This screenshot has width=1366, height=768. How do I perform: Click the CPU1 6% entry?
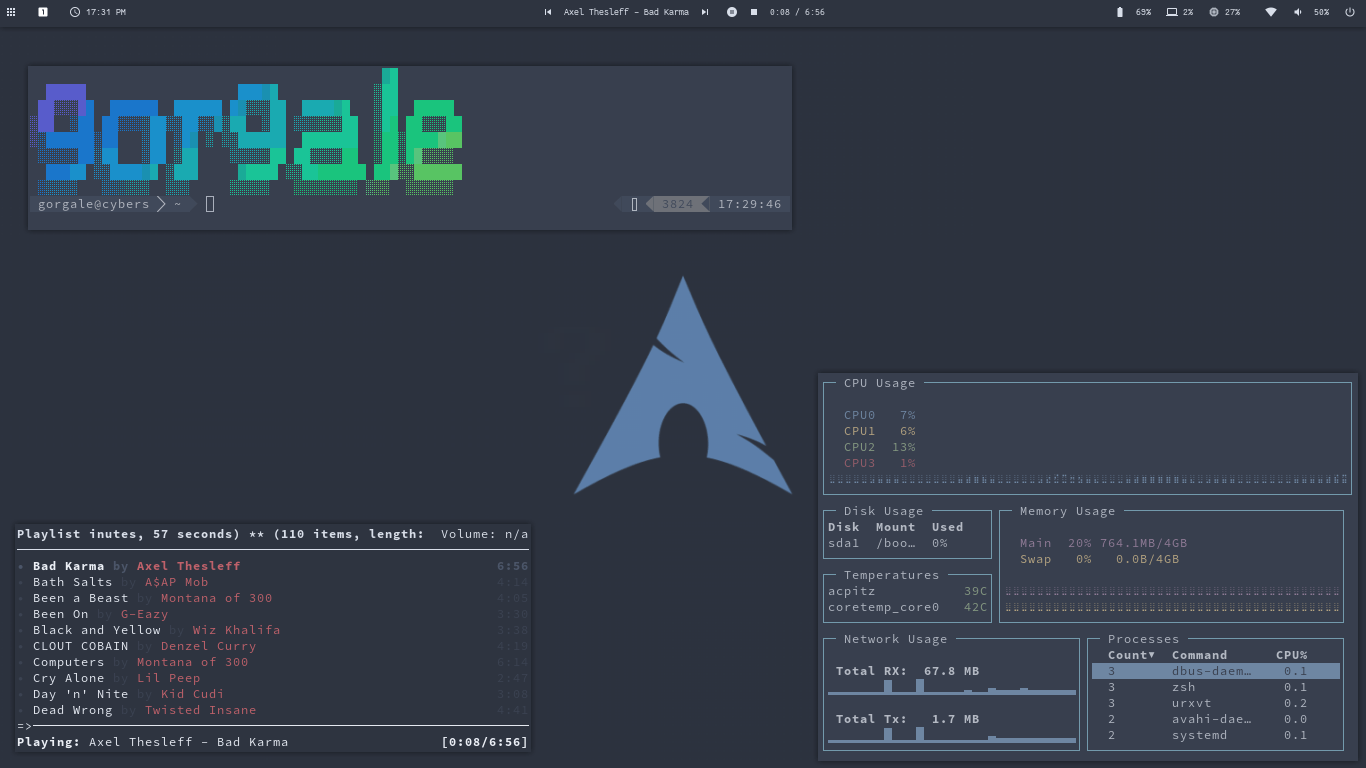click(x=879, y=431)
